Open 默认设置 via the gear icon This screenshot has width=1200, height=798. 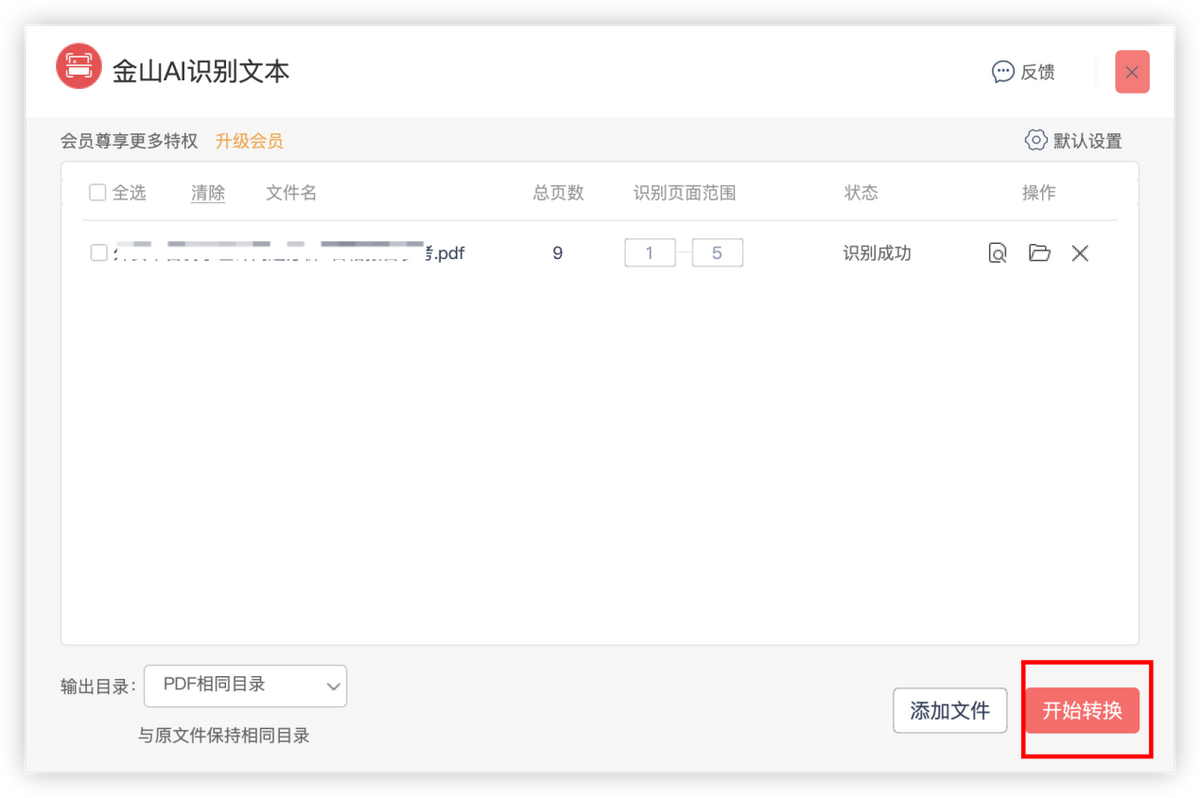1036,140
